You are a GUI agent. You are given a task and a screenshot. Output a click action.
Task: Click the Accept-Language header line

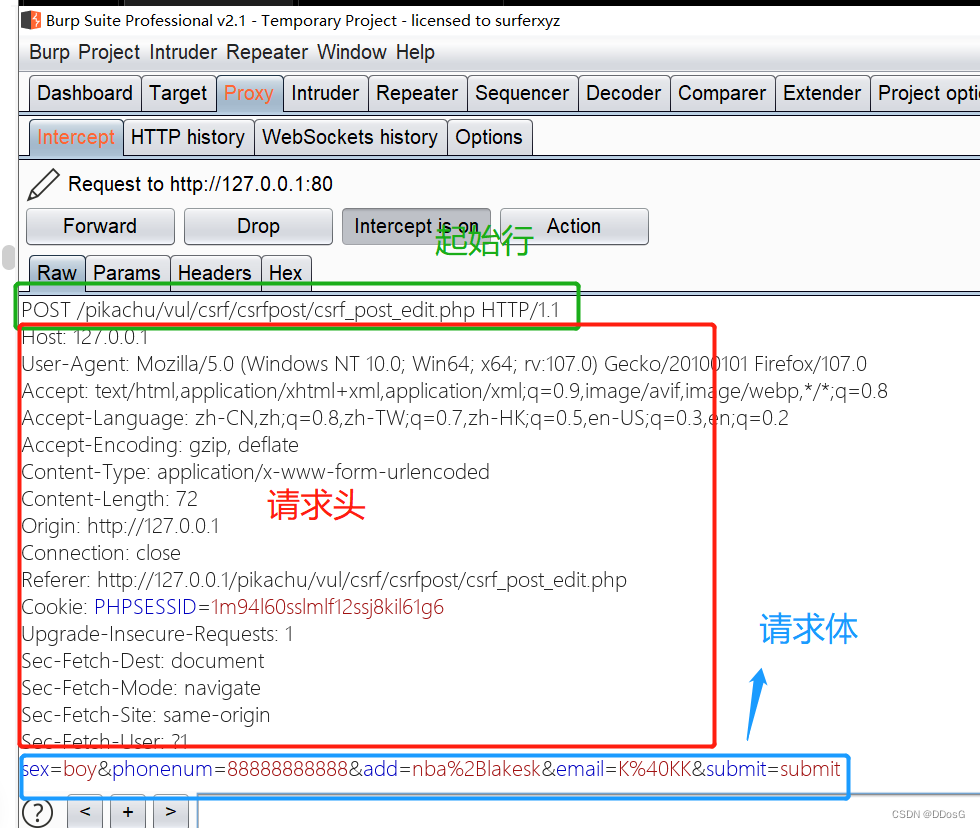(x=405, y=418)
